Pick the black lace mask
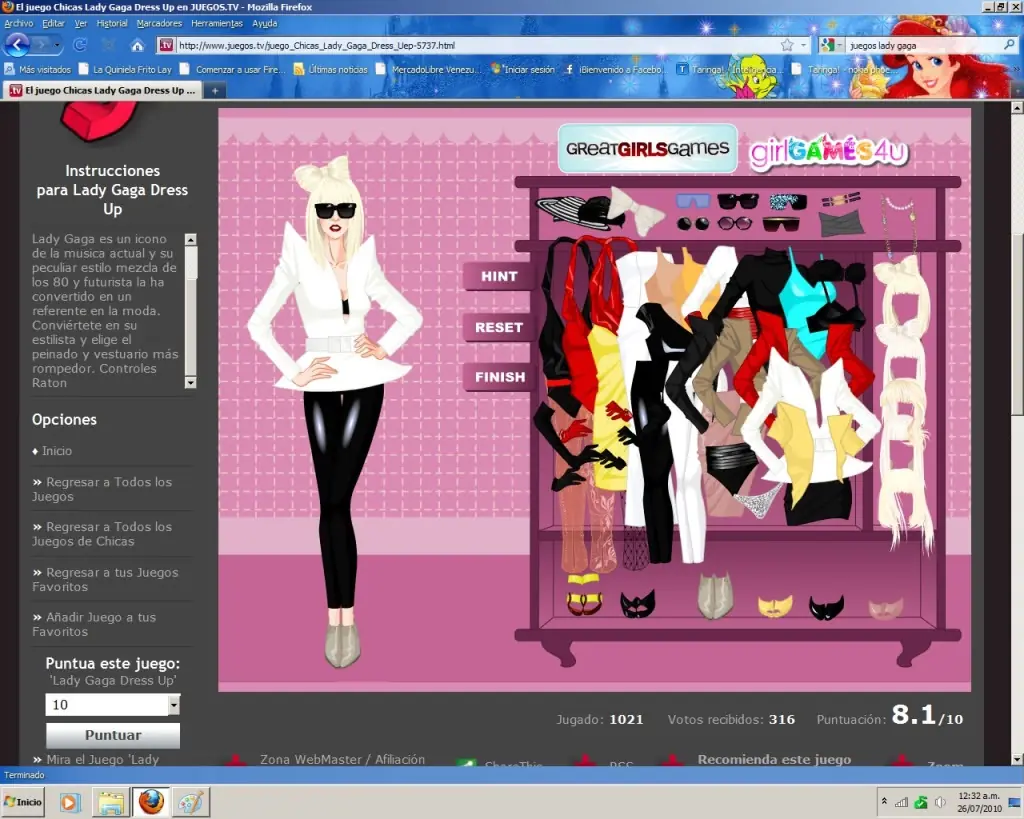 coord(637,604)
